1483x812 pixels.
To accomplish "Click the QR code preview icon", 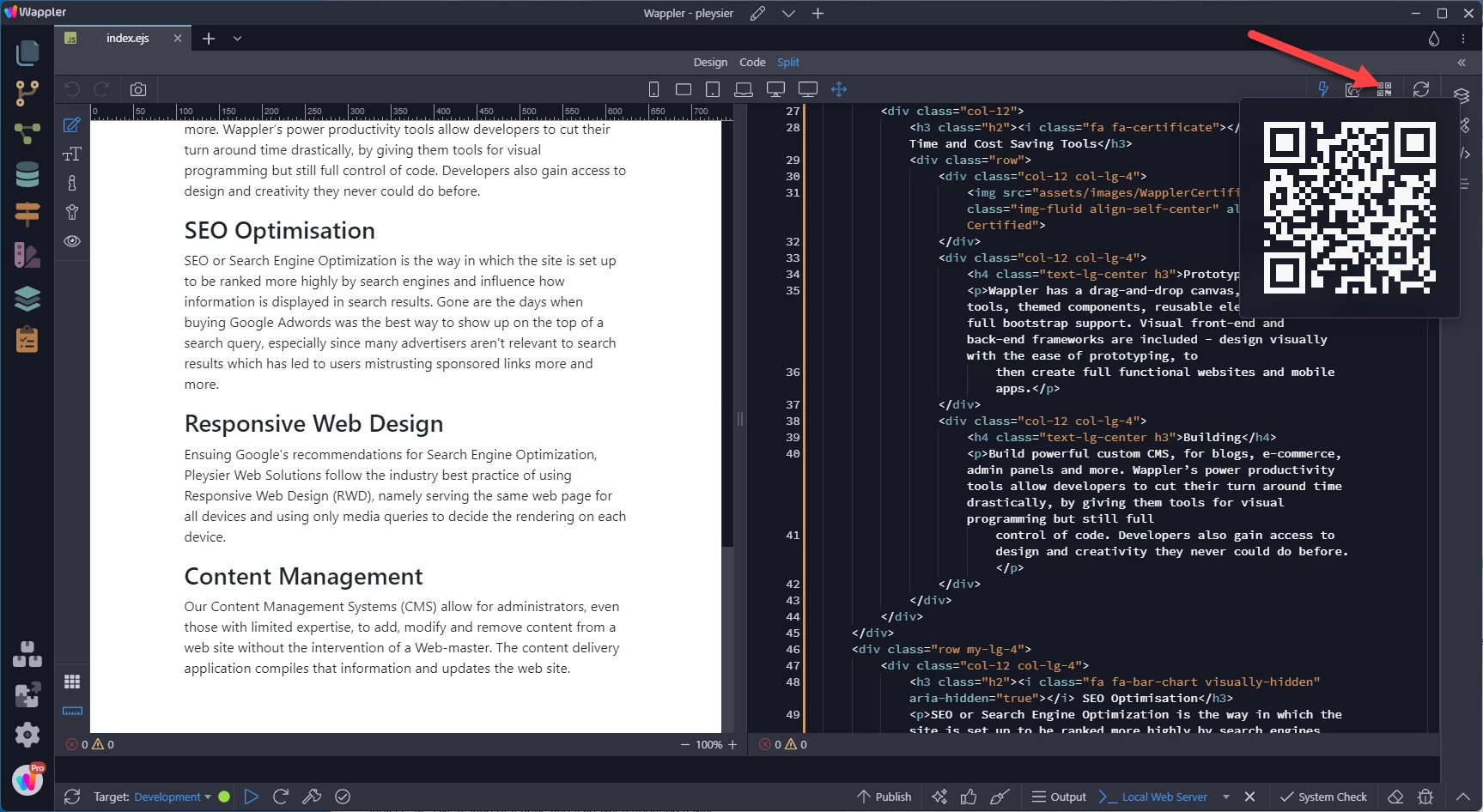I will pos(1384,89).
